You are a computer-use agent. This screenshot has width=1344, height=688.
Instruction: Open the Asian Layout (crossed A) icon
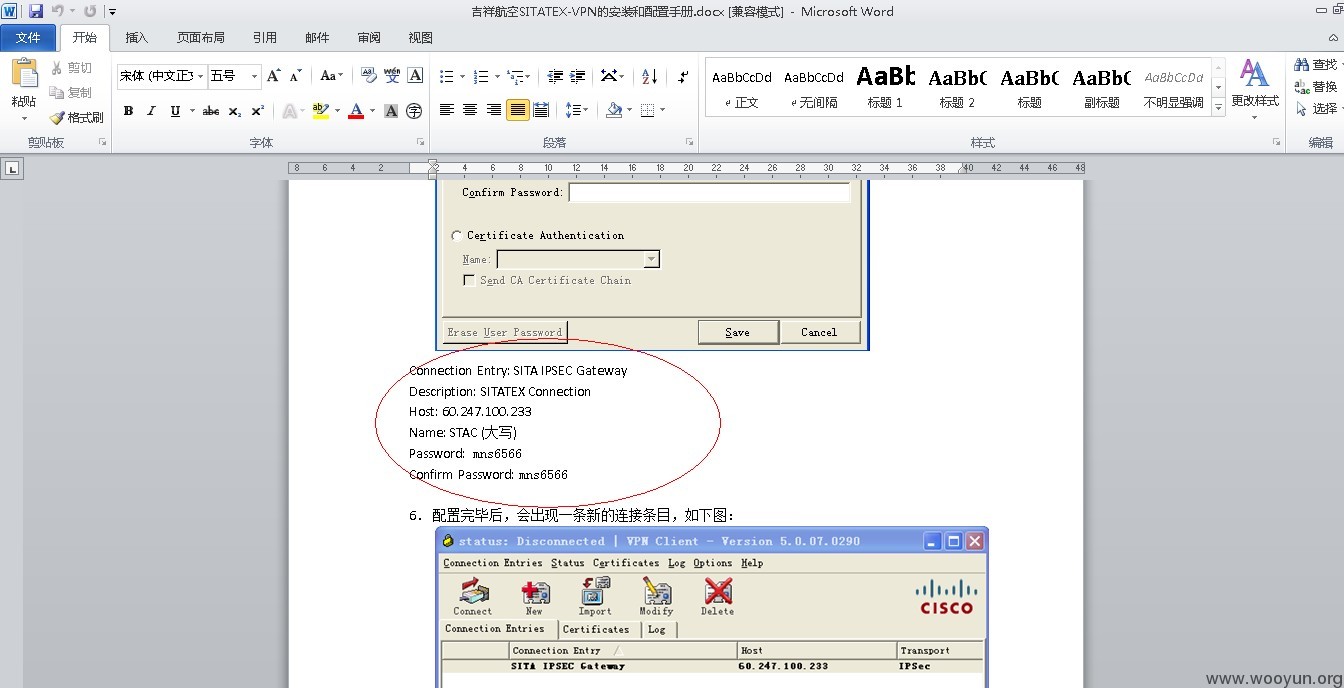[608, 76]
